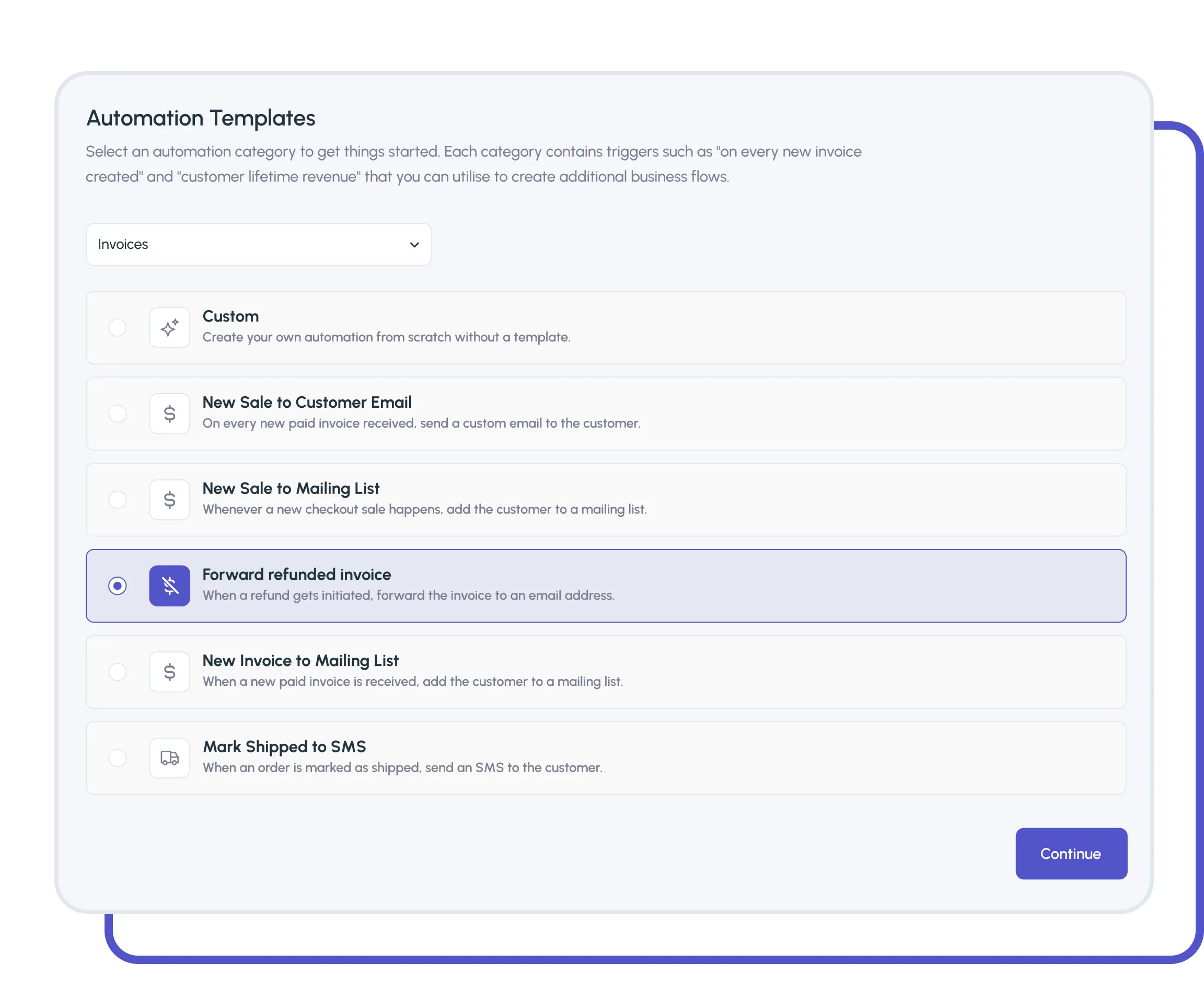Screen dimensions: 1204x987
Task: Open the Invoices category dropdown
Action: pos(258,245)
